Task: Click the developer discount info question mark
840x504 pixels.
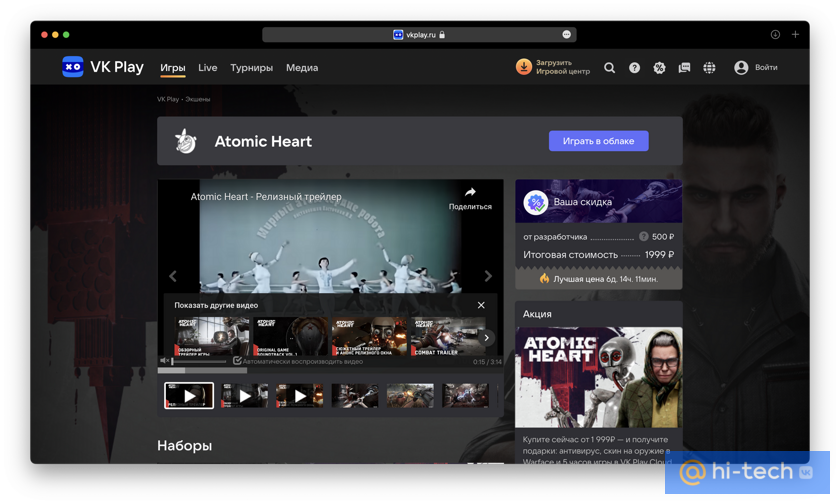Action: click(644, 237)
